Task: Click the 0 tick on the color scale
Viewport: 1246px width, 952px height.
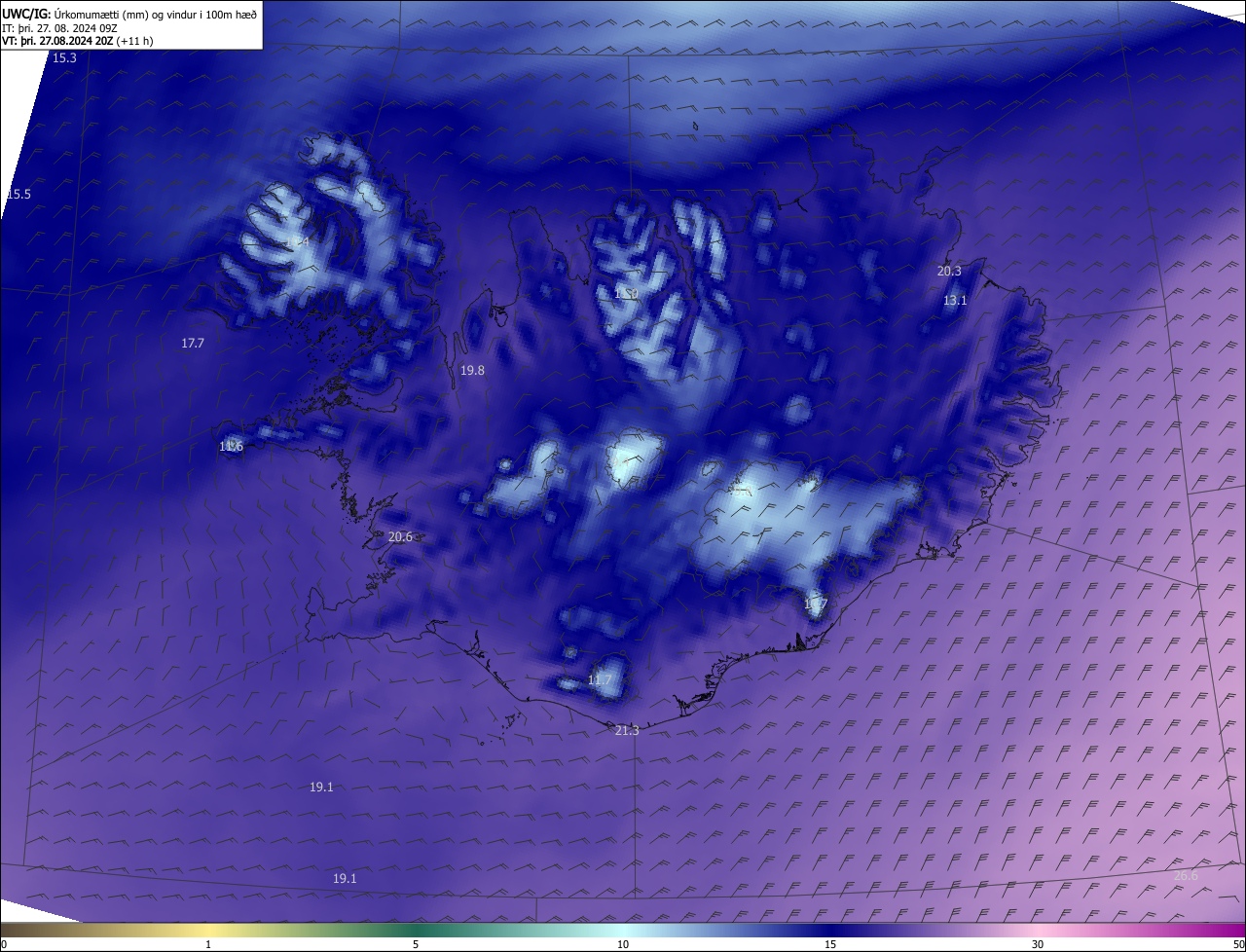Action: [4, 944]
